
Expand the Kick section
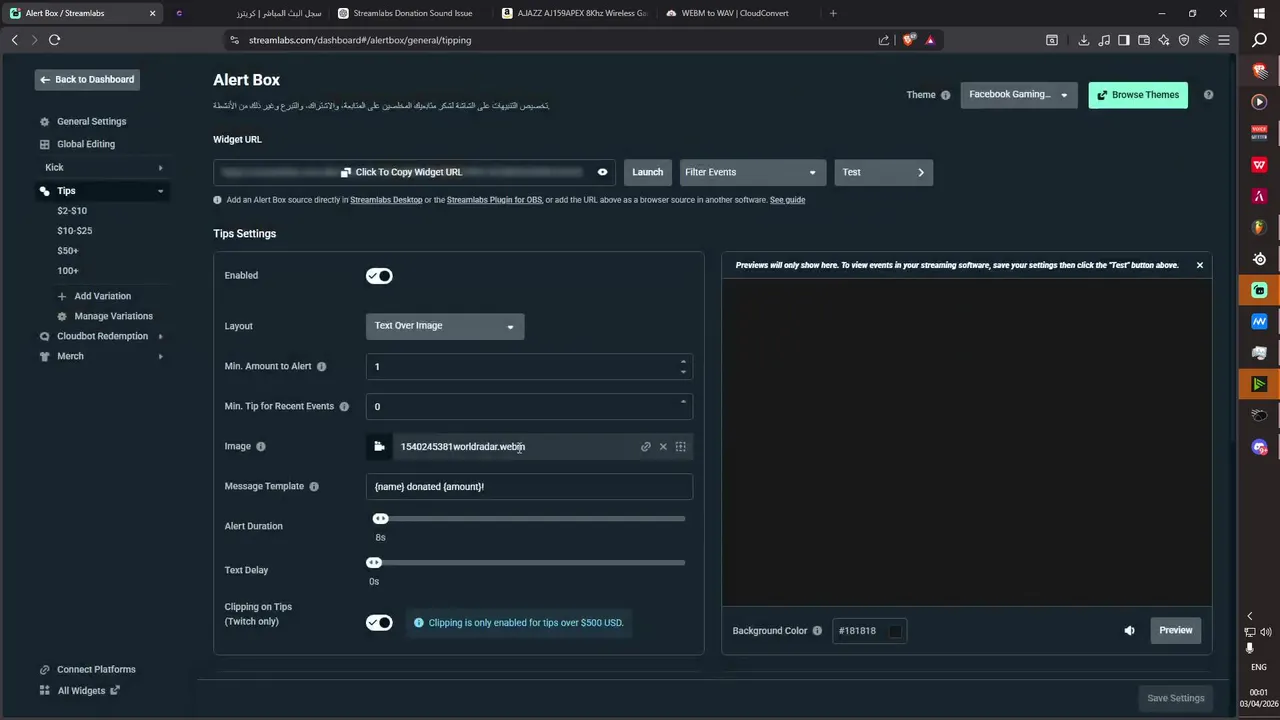(x=160, y=167)
